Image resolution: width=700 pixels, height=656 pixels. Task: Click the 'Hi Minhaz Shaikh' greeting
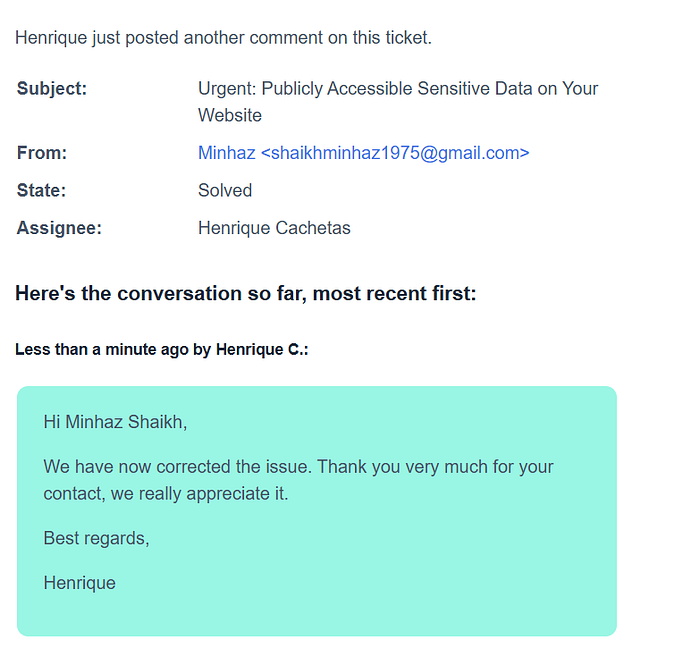pyautogui.click(x=115, y=422)
